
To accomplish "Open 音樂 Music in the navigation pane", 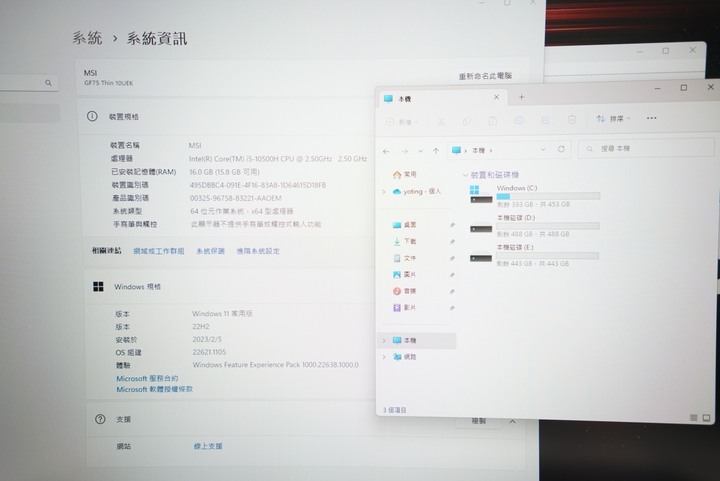I will [405, 291].
